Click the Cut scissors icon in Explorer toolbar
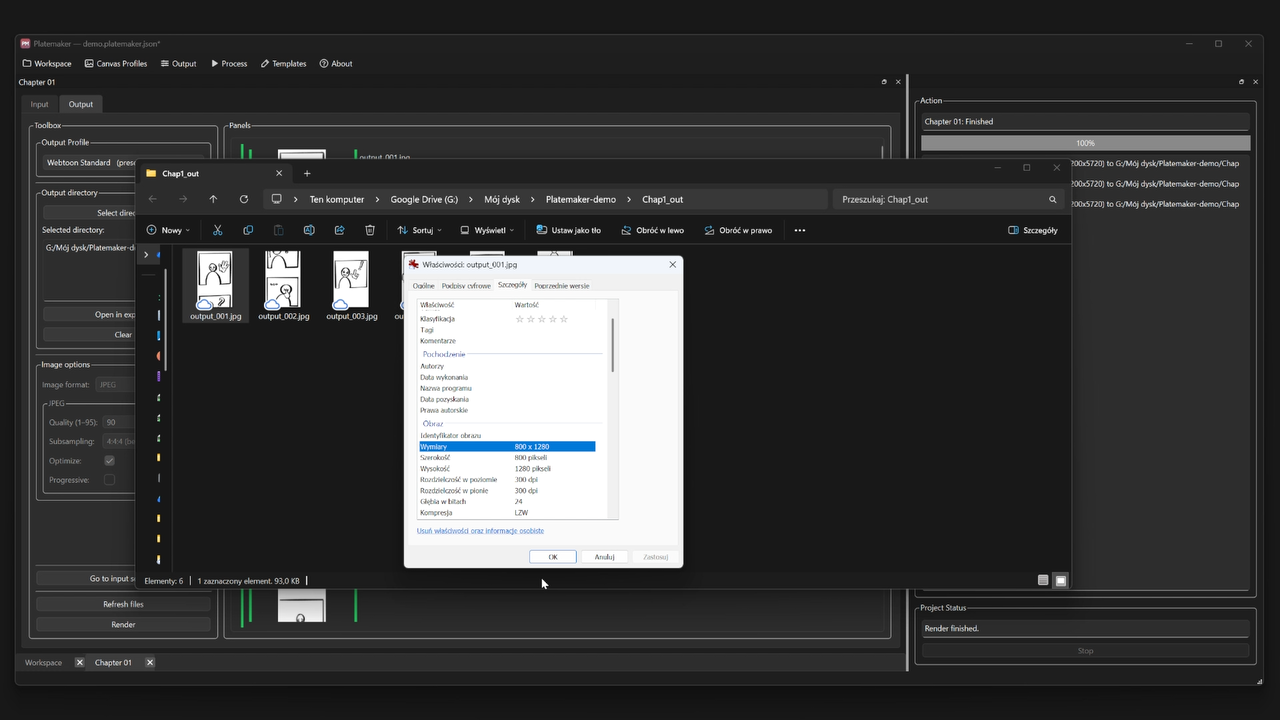 (x=217, y=230)
